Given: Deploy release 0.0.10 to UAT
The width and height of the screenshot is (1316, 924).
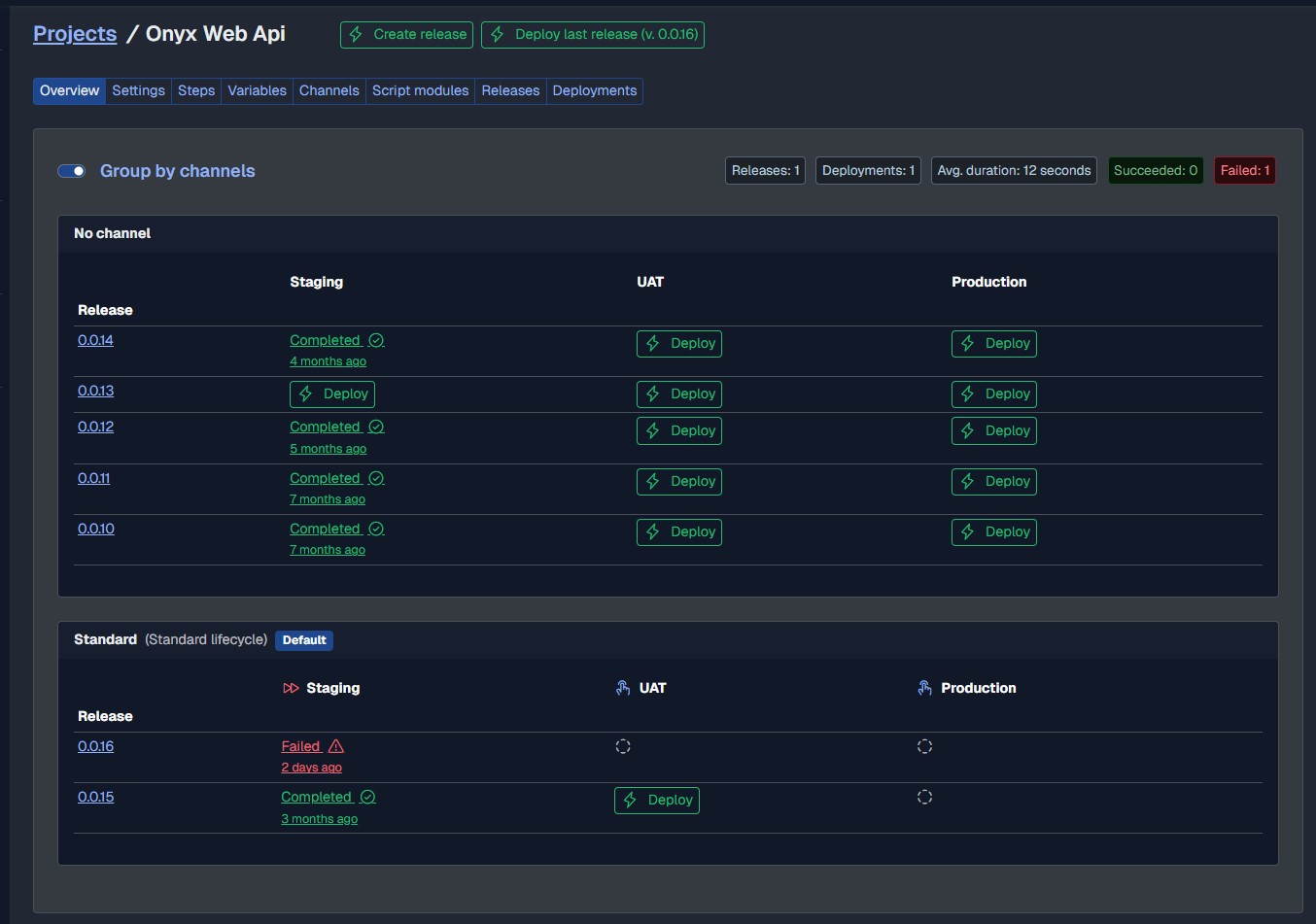Looking at the screenshot, I should (x=679, y=531).
